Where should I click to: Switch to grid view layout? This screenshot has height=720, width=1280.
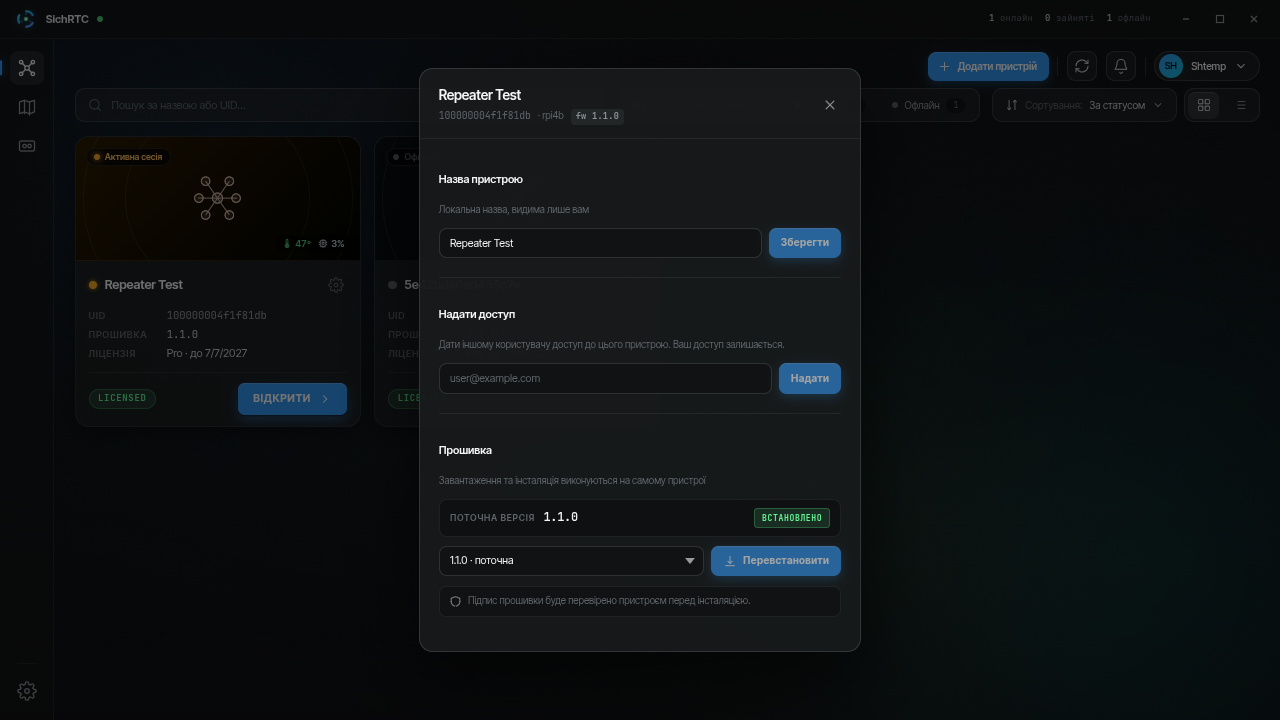point(1204,105)
